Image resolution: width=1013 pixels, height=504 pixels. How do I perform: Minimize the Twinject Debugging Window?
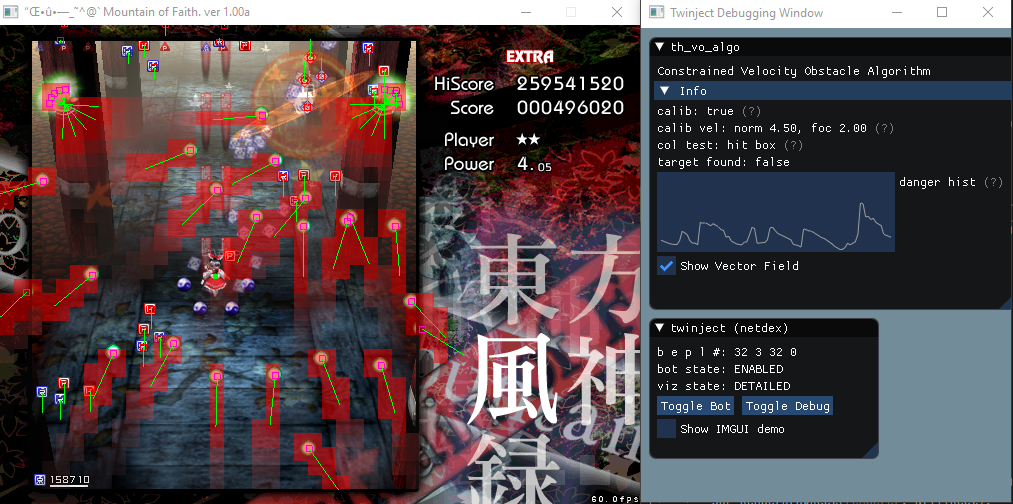click(896, 12)
